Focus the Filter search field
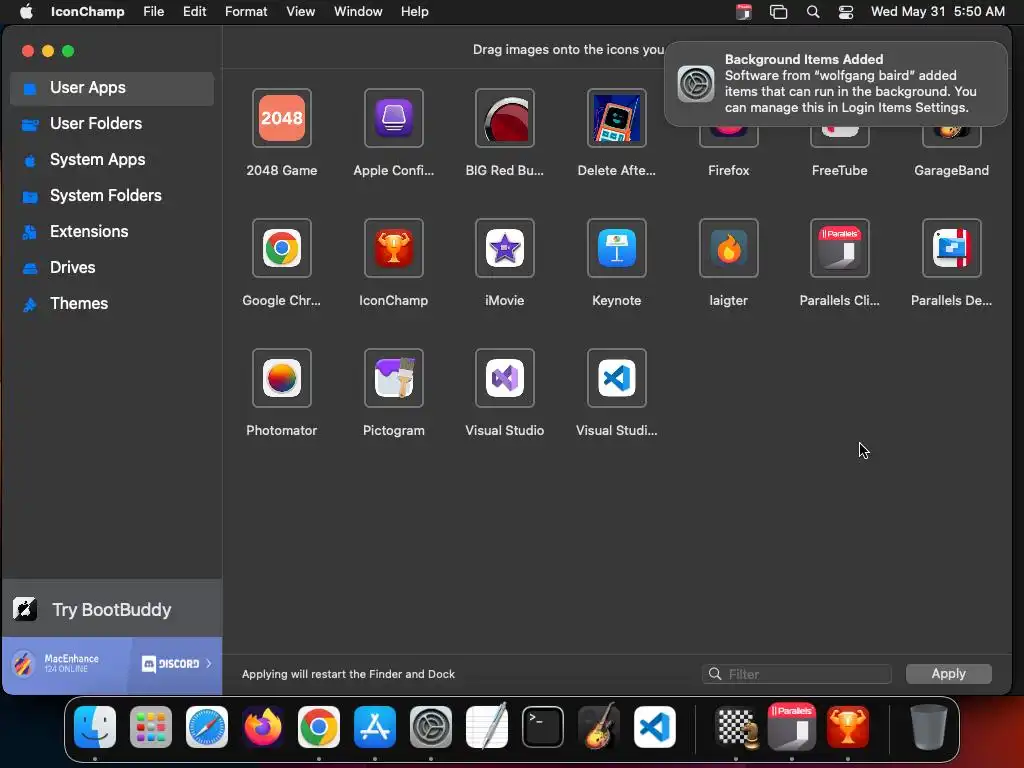Screen dimensions: 1024x768 (796, 674)
